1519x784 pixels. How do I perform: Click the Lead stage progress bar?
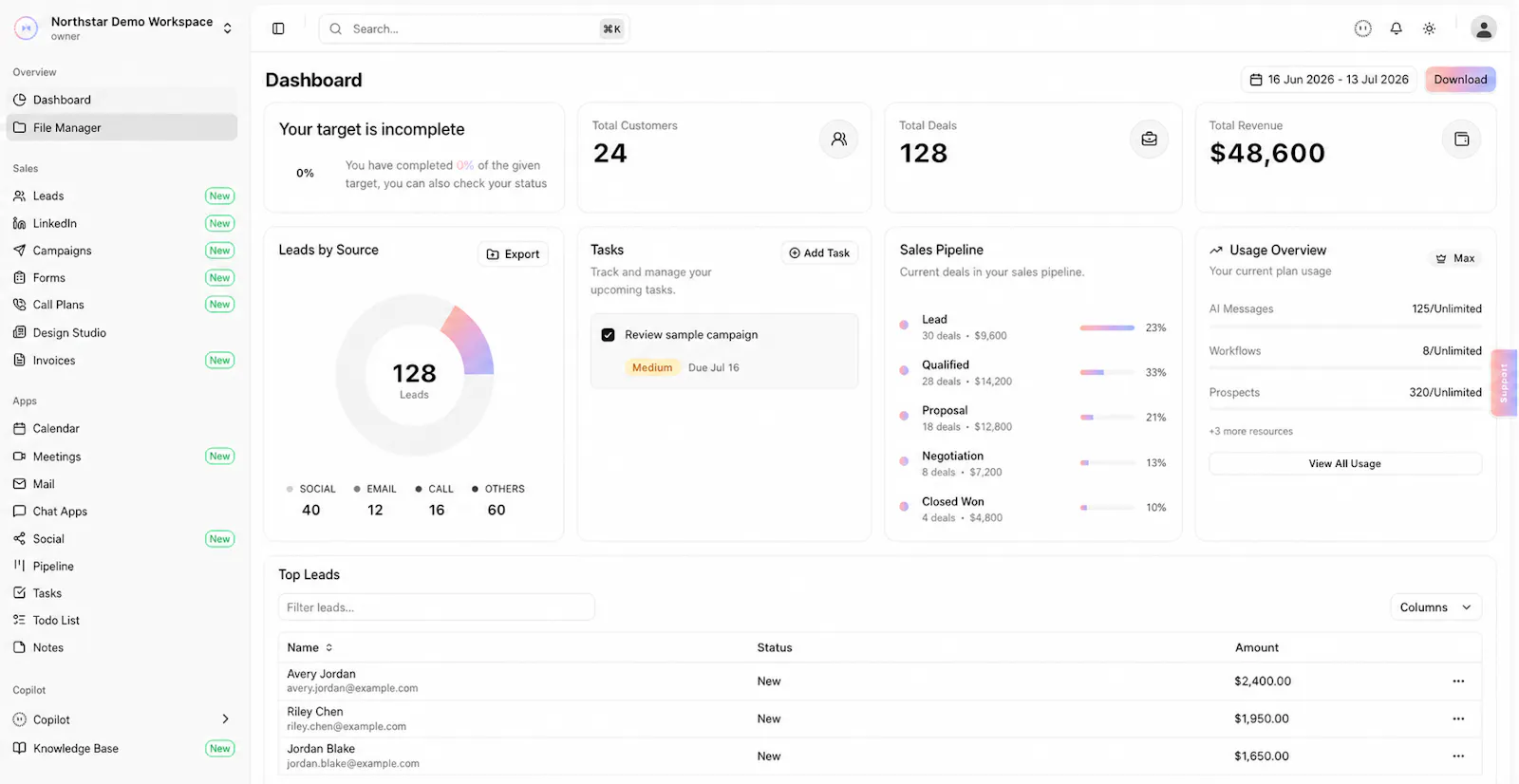pyautogui.click(x=1107, y=327)
